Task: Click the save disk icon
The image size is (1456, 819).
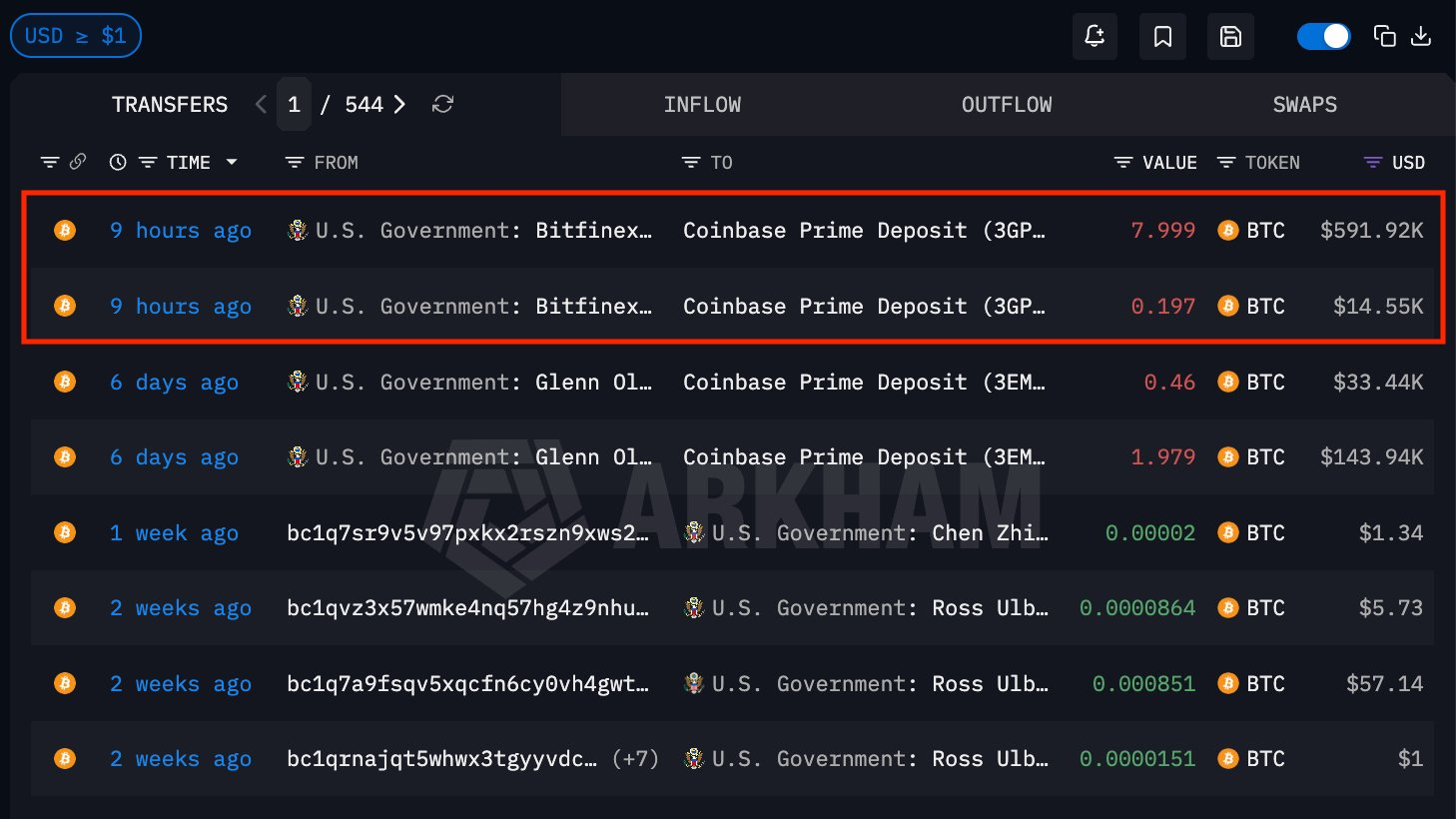Action: [x=1230, y=37]
